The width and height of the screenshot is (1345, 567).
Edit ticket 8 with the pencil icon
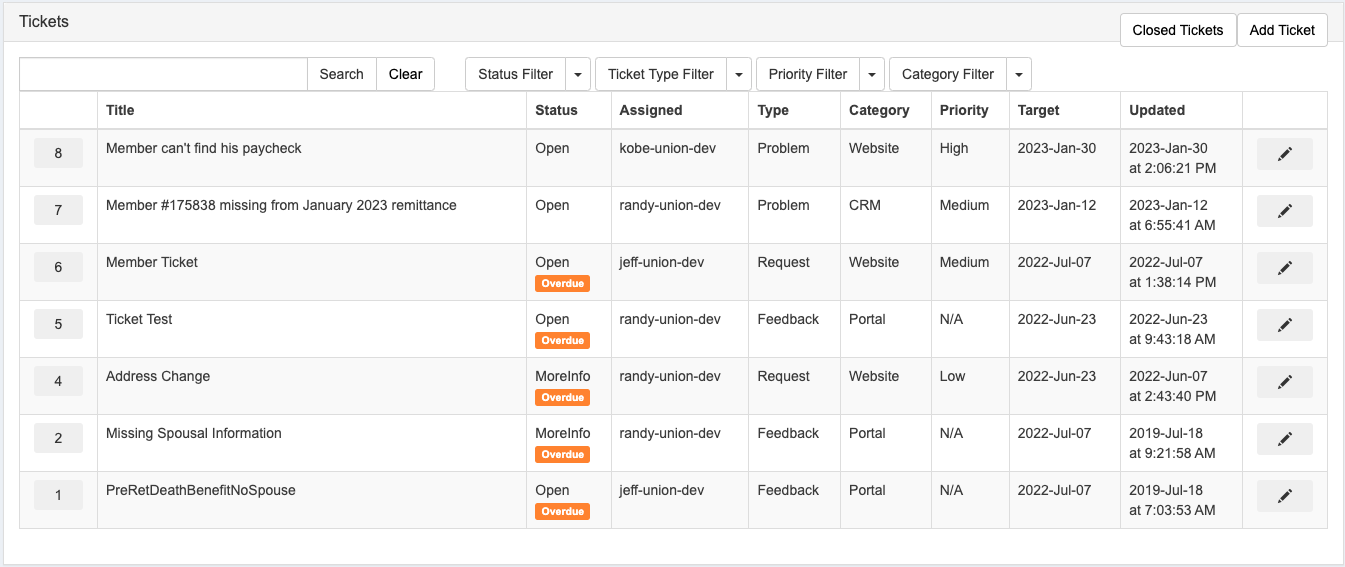click(1284, 154)
